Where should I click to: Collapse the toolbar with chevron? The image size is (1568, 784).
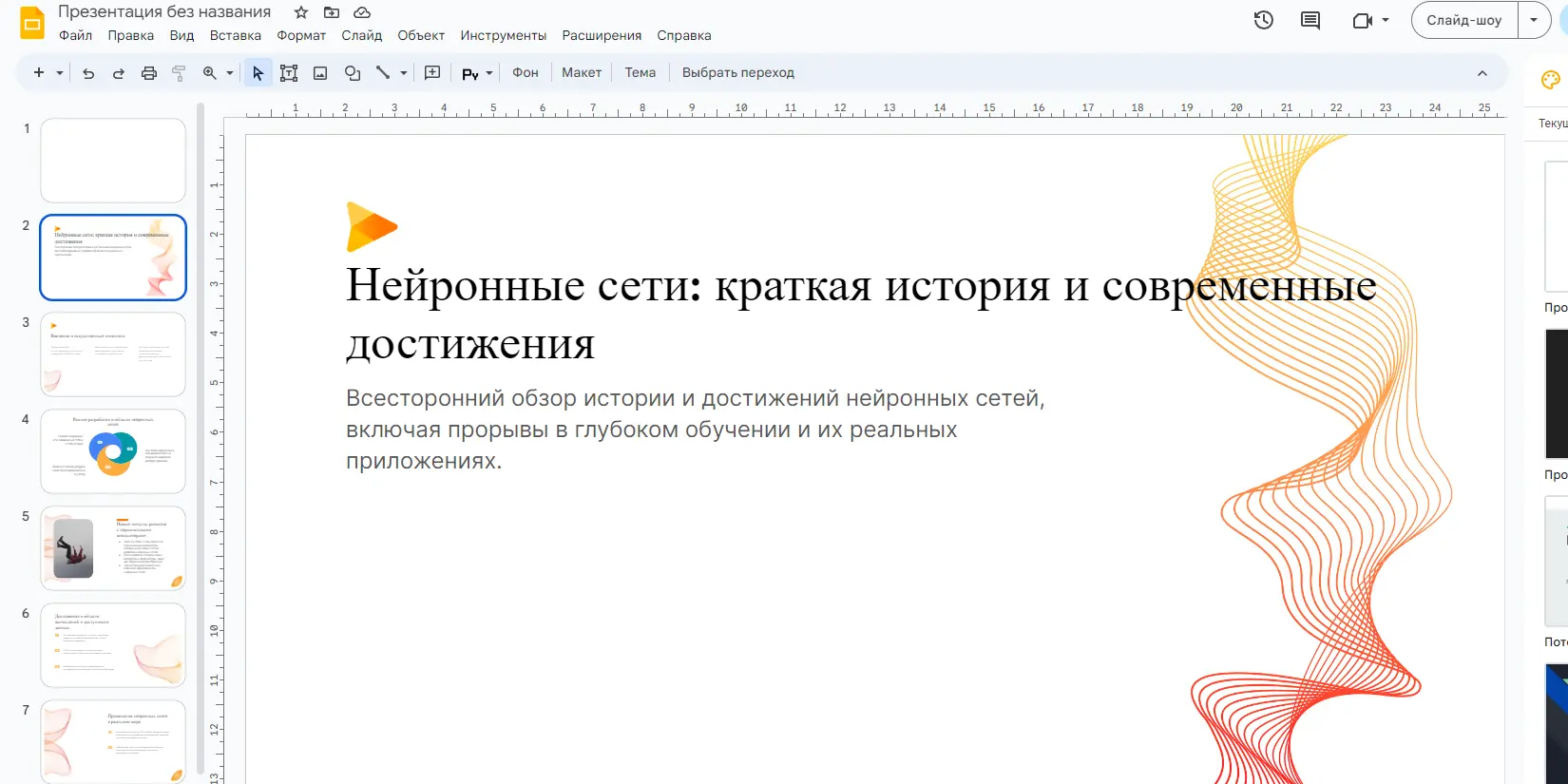1482,73
